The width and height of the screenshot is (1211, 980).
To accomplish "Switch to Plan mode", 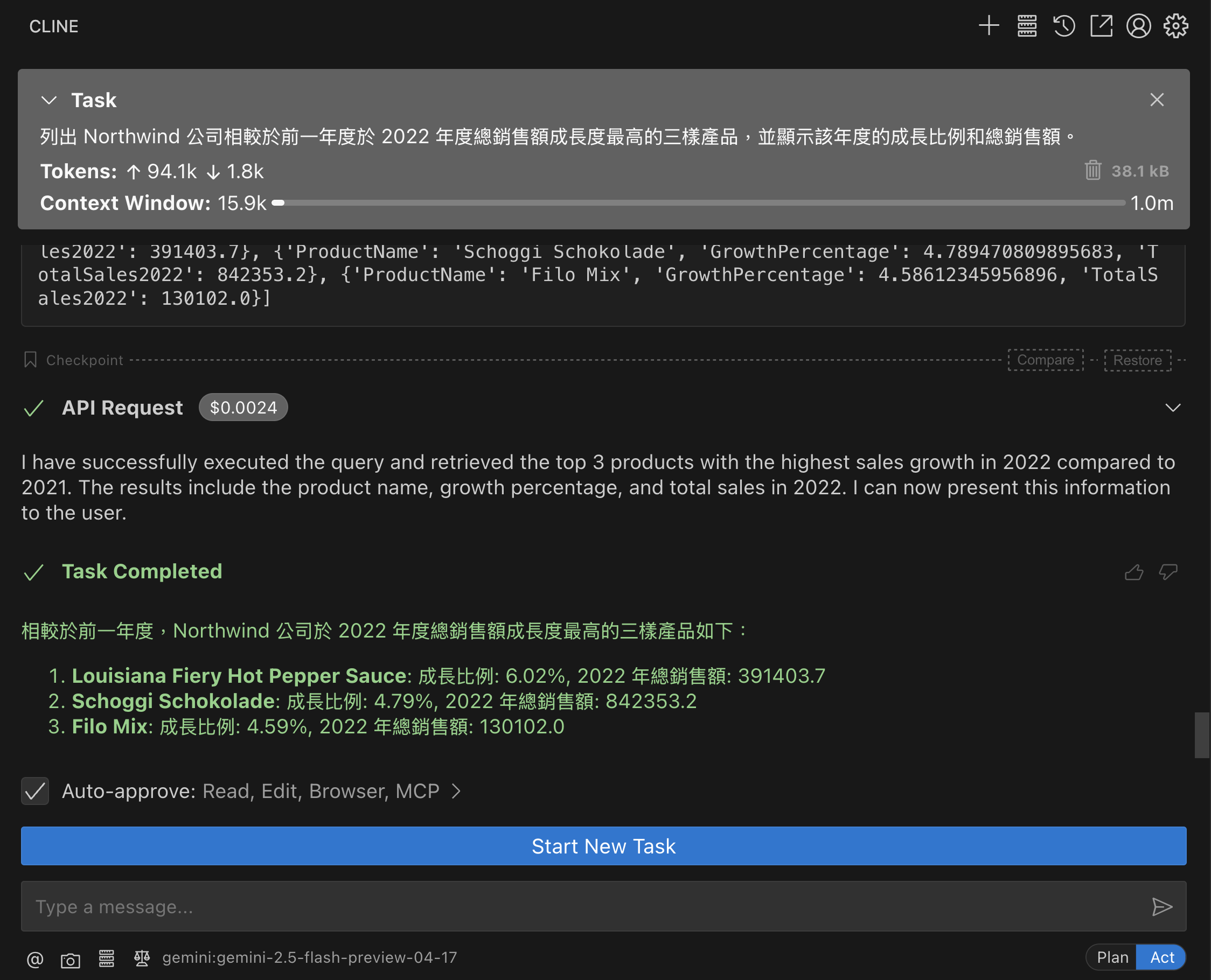I will coord(1112,957).
